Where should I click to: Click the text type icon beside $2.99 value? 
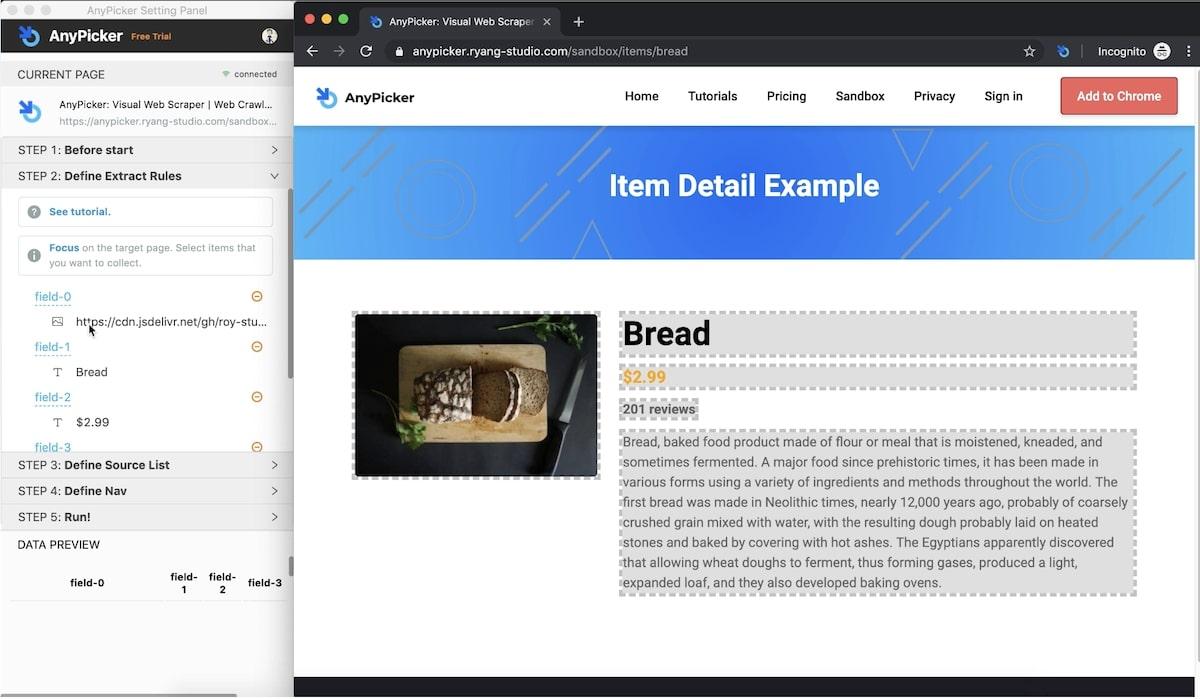tap(58, 422)
